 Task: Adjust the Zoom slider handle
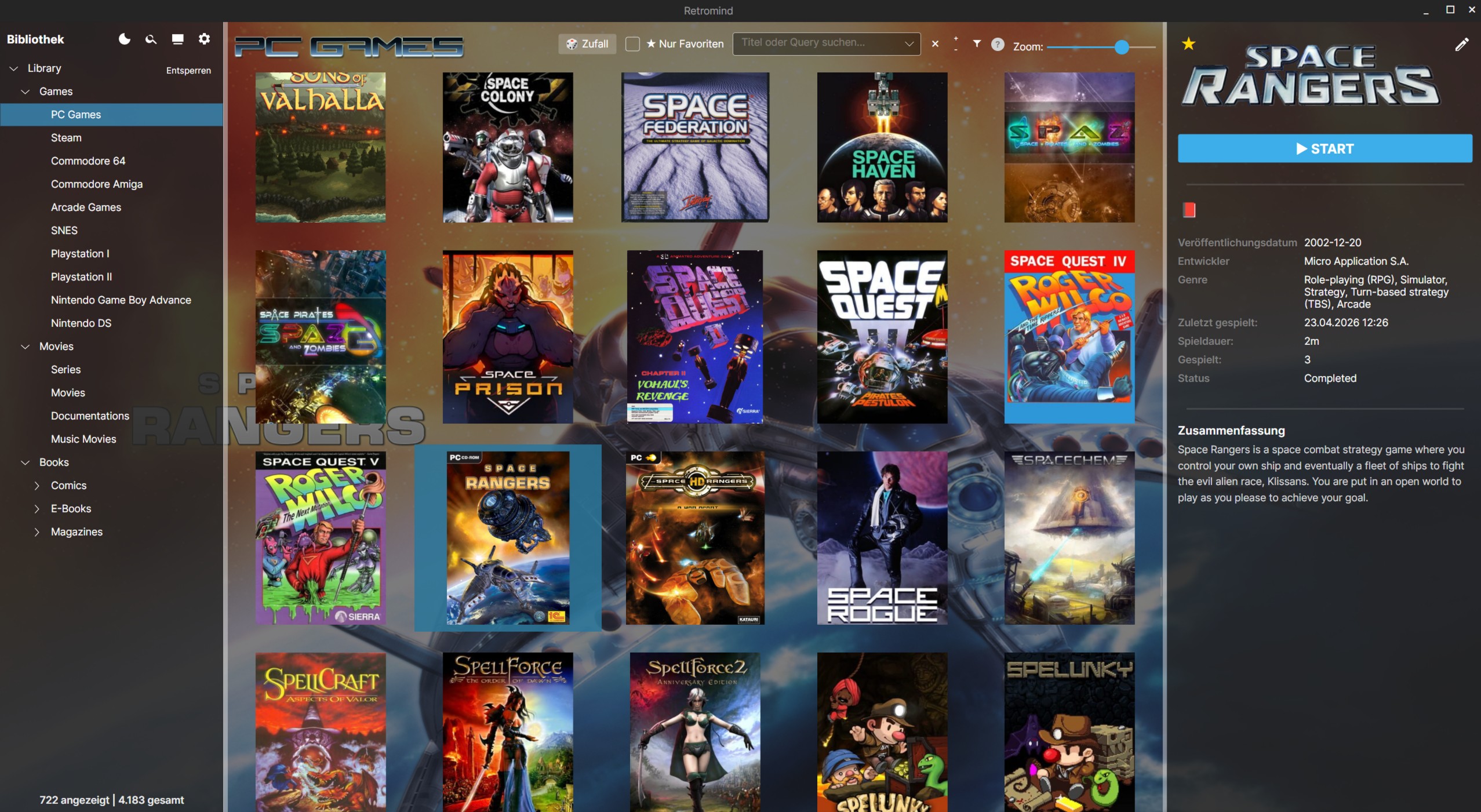coord(1122,47)
